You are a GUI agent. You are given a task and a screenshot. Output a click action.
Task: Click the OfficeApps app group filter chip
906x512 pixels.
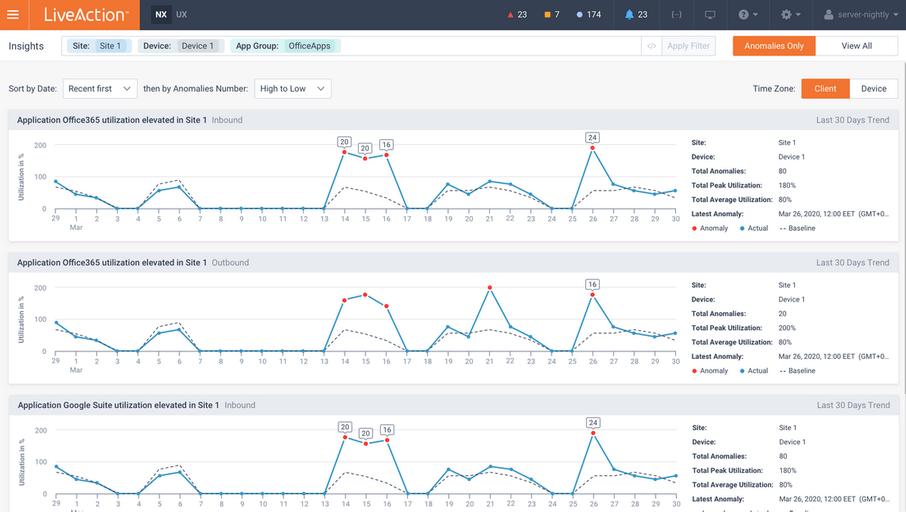click(x=285, y=46)
